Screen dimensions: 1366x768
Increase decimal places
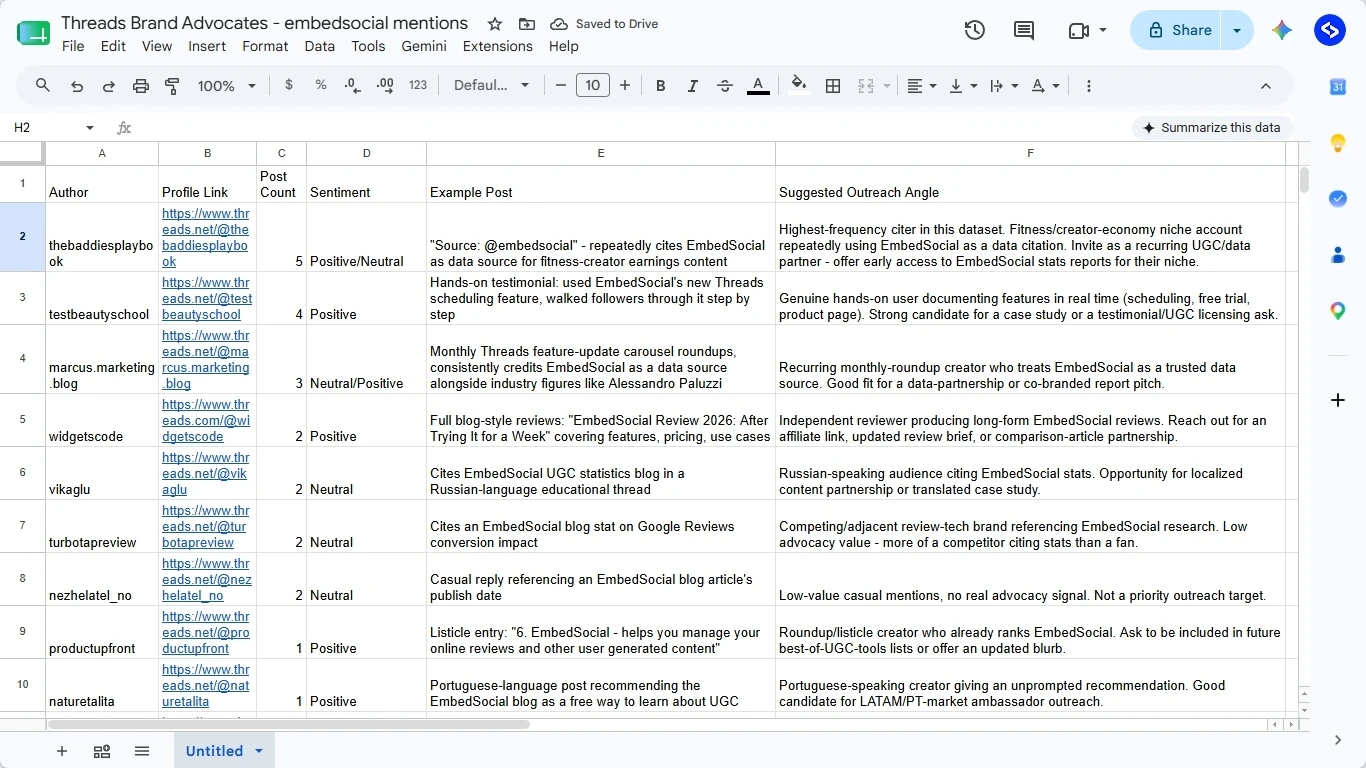point(385,86)
